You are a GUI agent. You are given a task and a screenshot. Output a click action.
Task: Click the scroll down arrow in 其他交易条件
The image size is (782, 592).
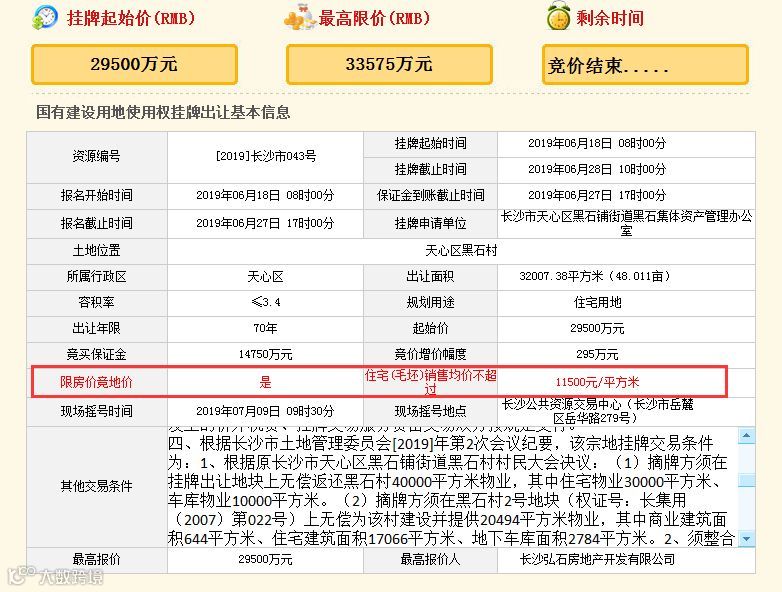point(747,539)
